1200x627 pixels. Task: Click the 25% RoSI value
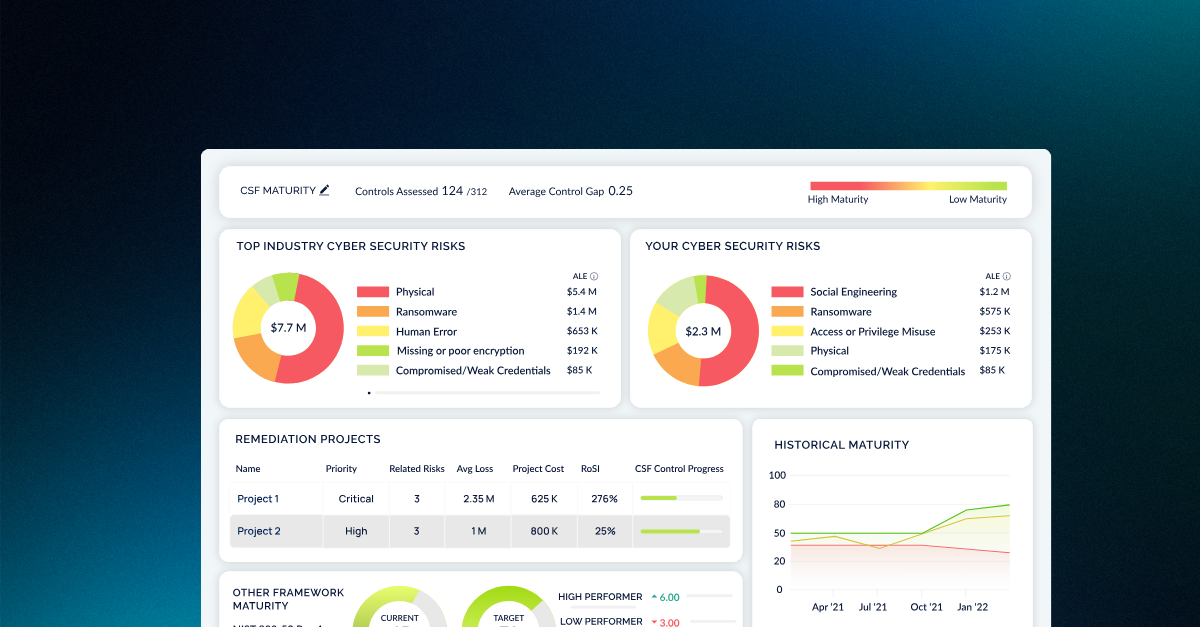605,532
